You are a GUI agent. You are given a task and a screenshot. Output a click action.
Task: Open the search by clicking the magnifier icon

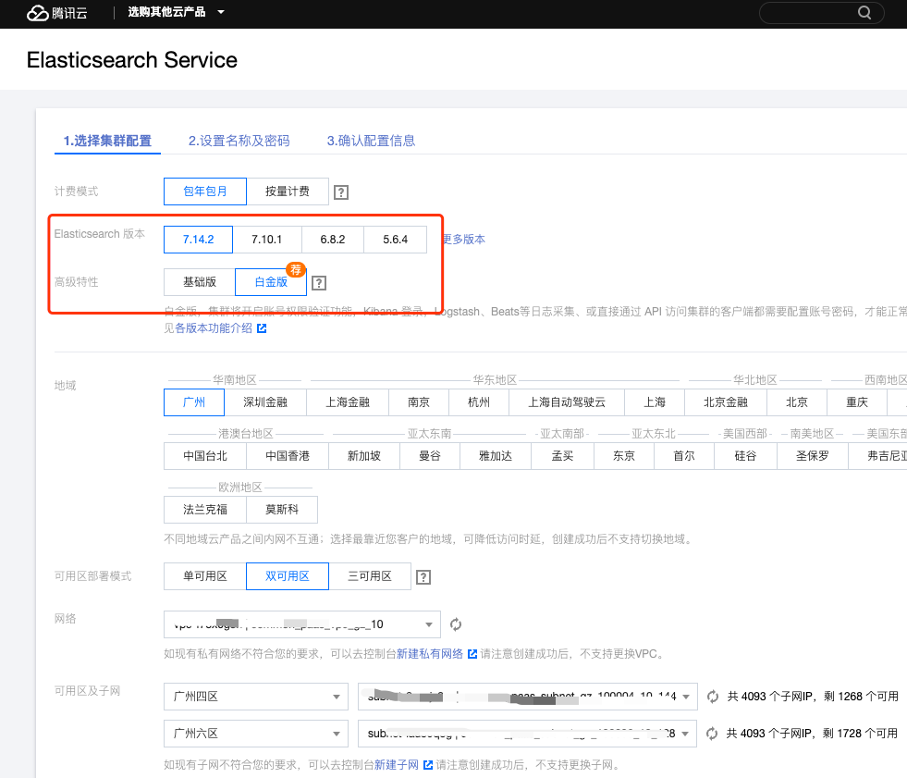click(x=864, y=12)
